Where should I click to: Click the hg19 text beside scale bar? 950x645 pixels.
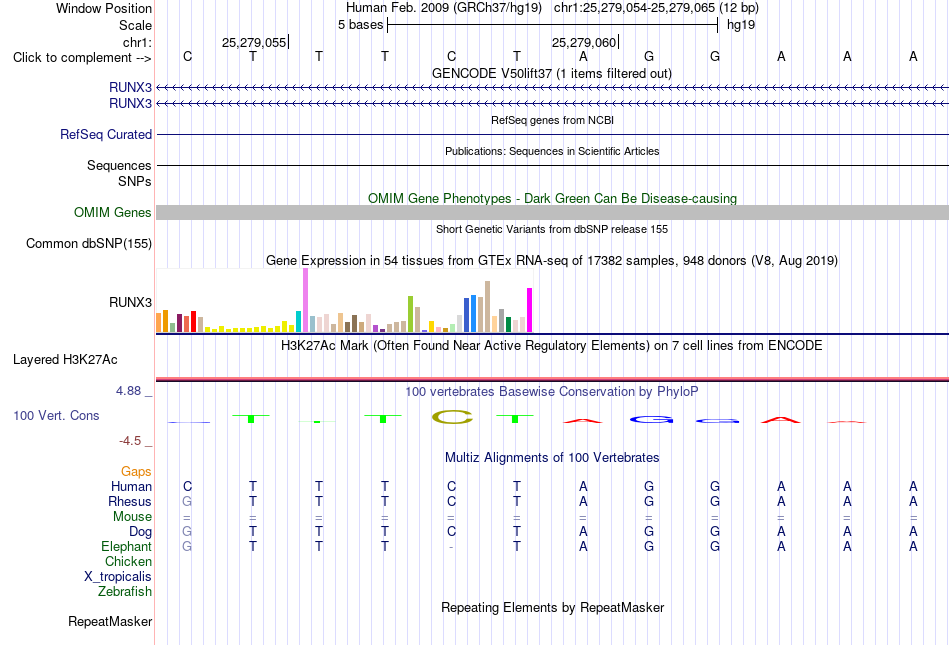(741, 25)
